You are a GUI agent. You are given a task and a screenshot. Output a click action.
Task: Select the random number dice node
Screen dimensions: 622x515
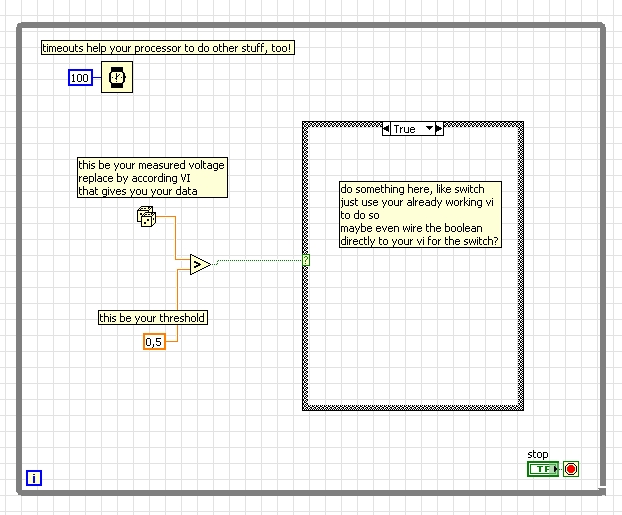pos(146,215)
